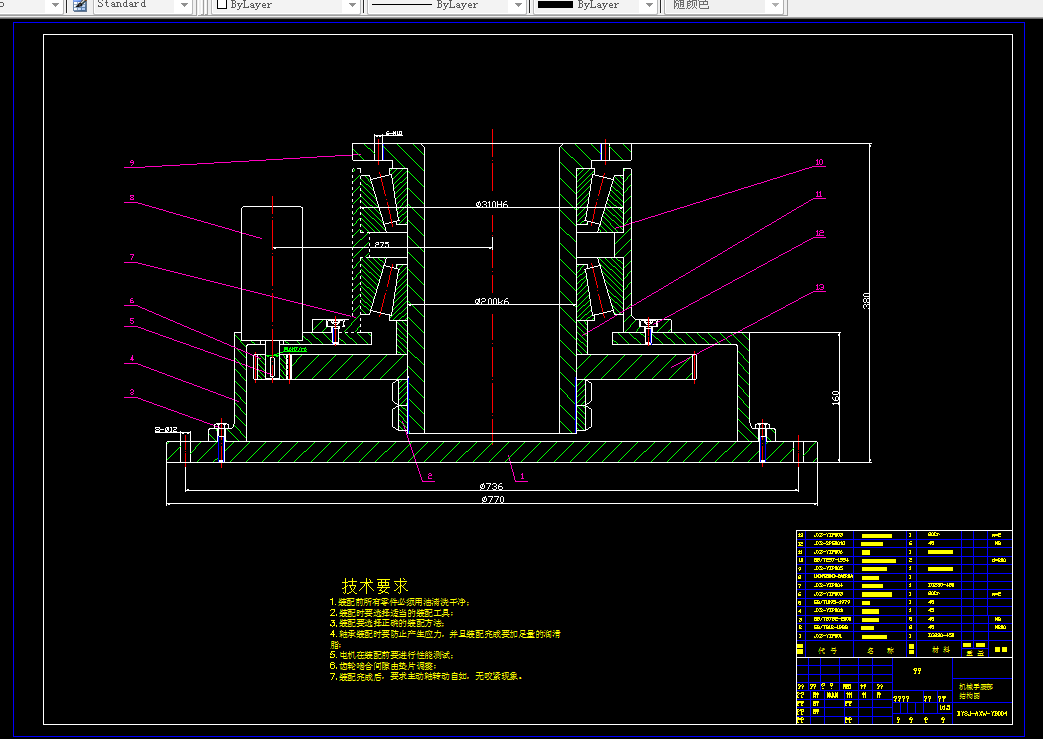Viewport: 1043px width, 739px height.
Task: Click the 代号 column header in the parts list
Action: click(x=827, y=651)
